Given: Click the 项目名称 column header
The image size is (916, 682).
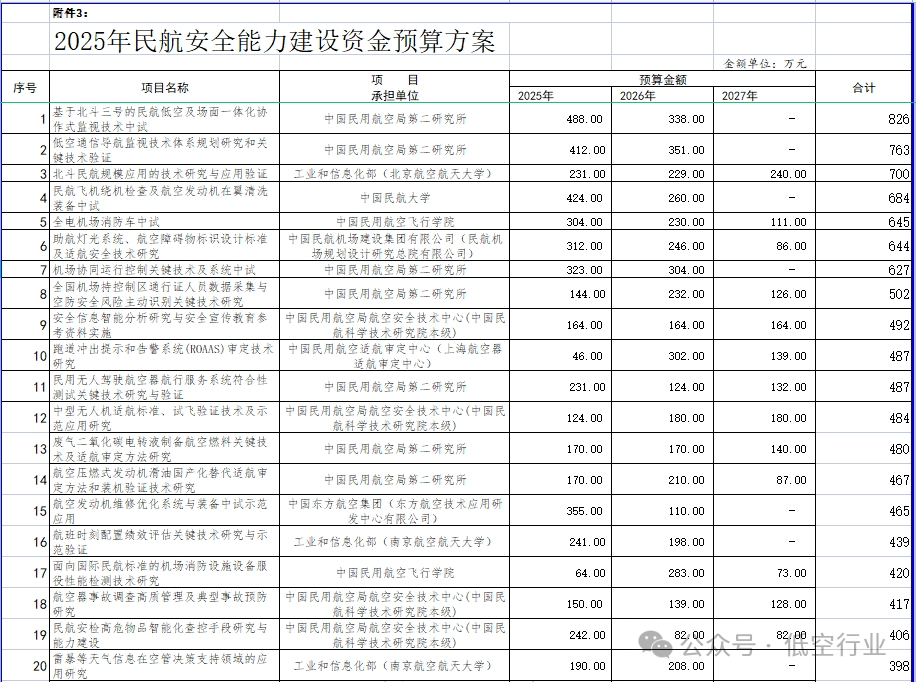Looking at the screenshot, I should (165, 88).
